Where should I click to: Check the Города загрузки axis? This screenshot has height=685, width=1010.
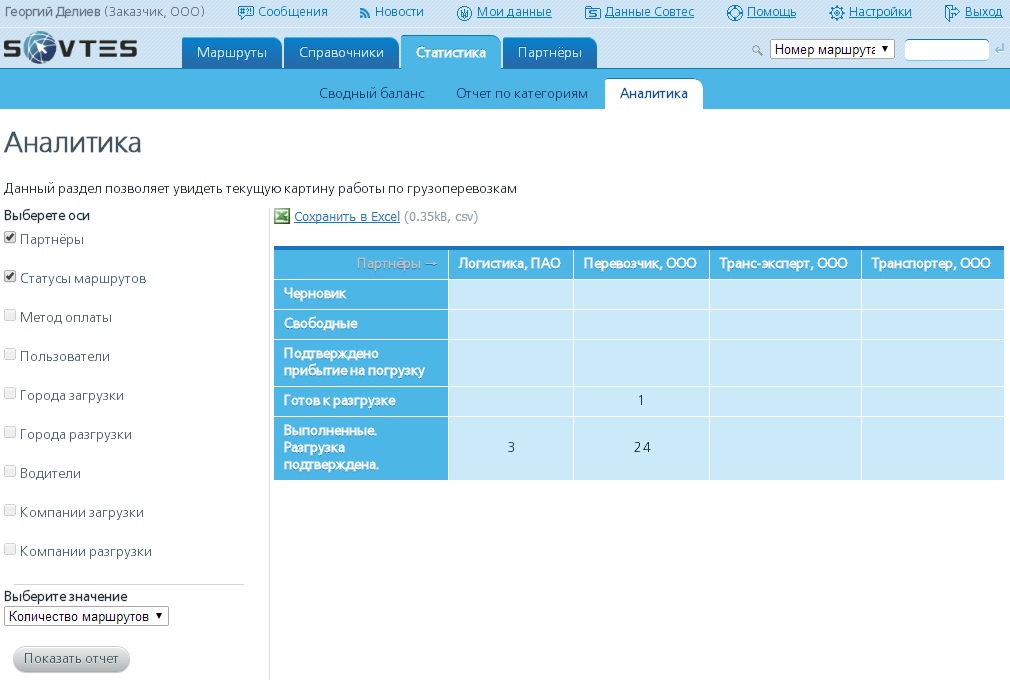coord(10,393)
